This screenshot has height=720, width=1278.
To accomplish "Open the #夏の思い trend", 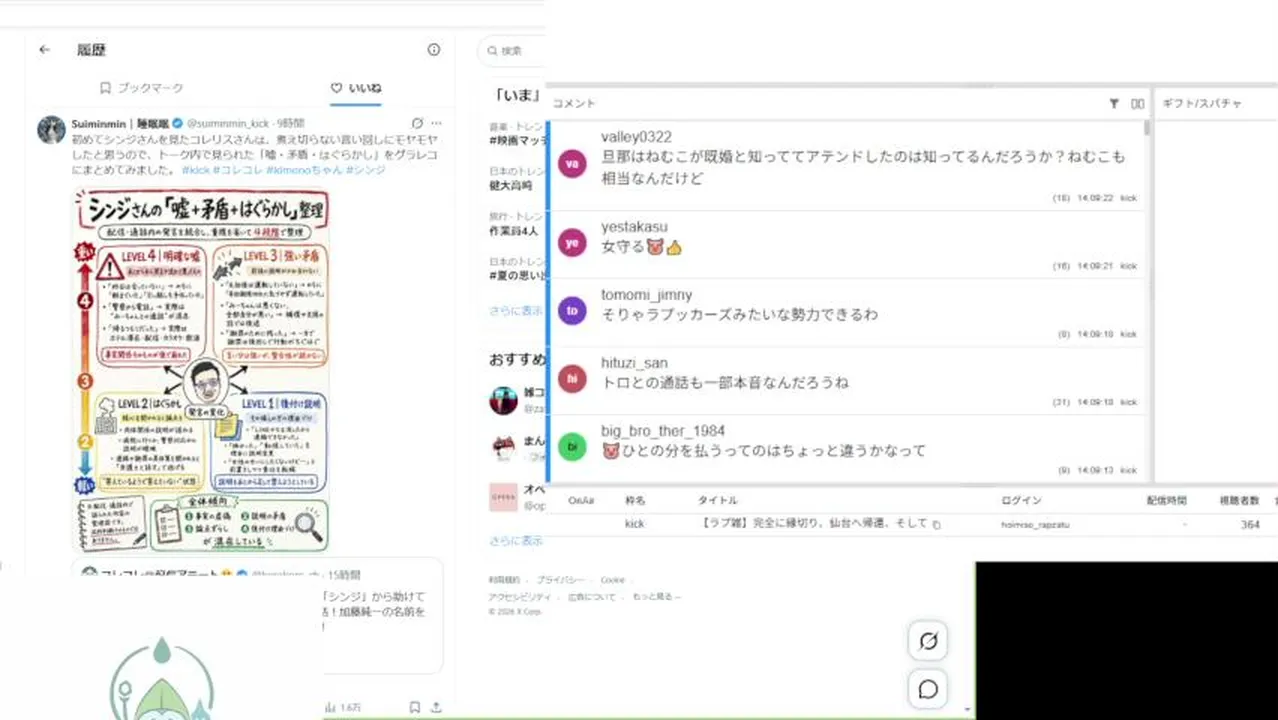I will (516, 275).
